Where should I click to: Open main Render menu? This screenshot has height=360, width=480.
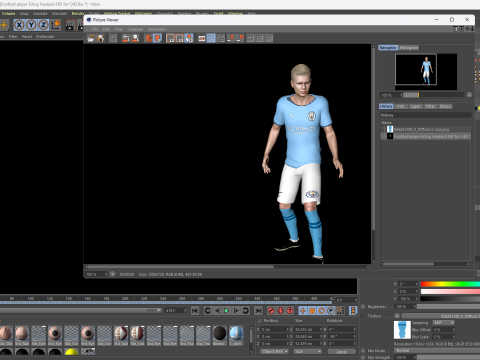[78, 14]
